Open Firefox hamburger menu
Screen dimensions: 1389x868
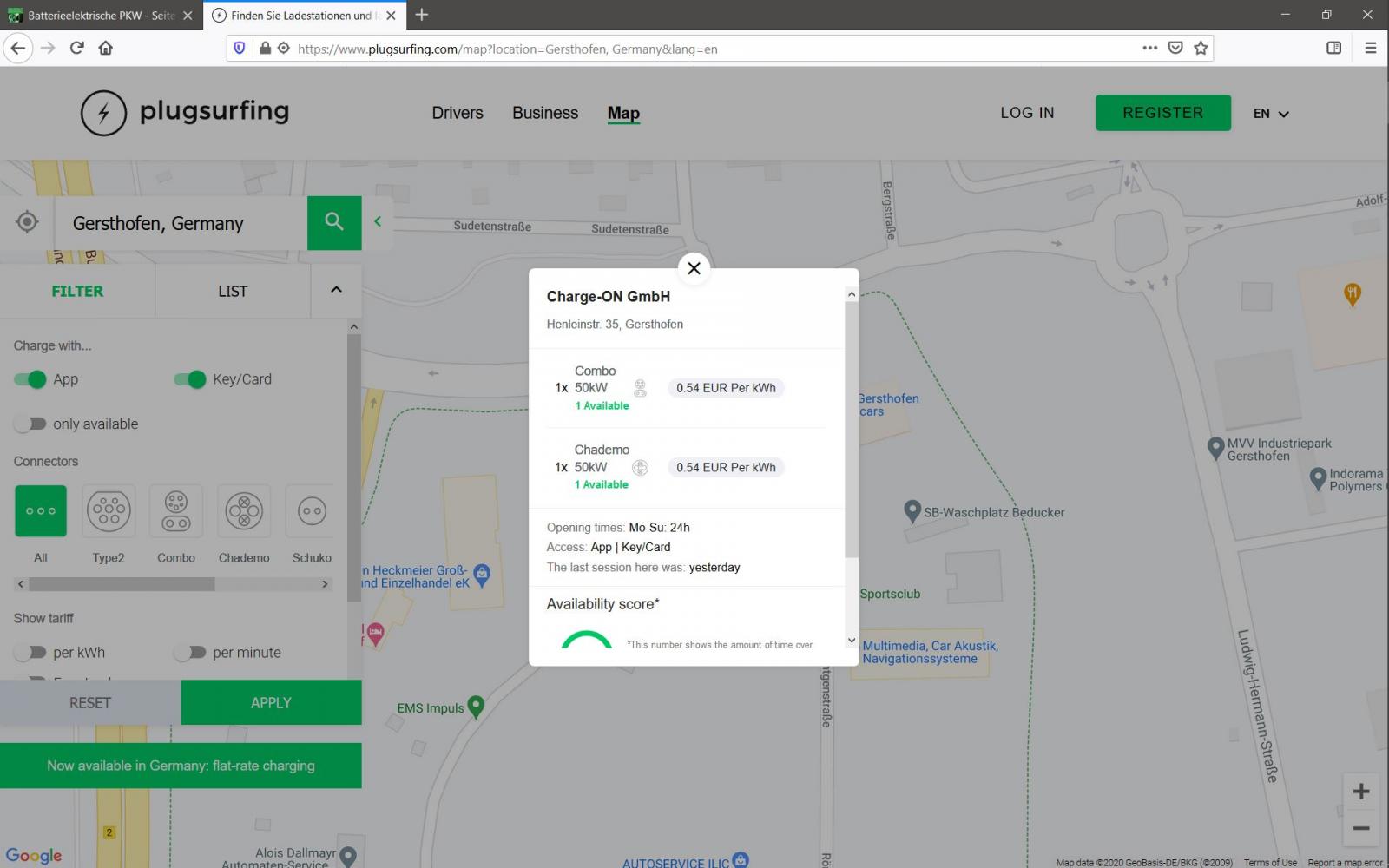(x=1371, y=49)
